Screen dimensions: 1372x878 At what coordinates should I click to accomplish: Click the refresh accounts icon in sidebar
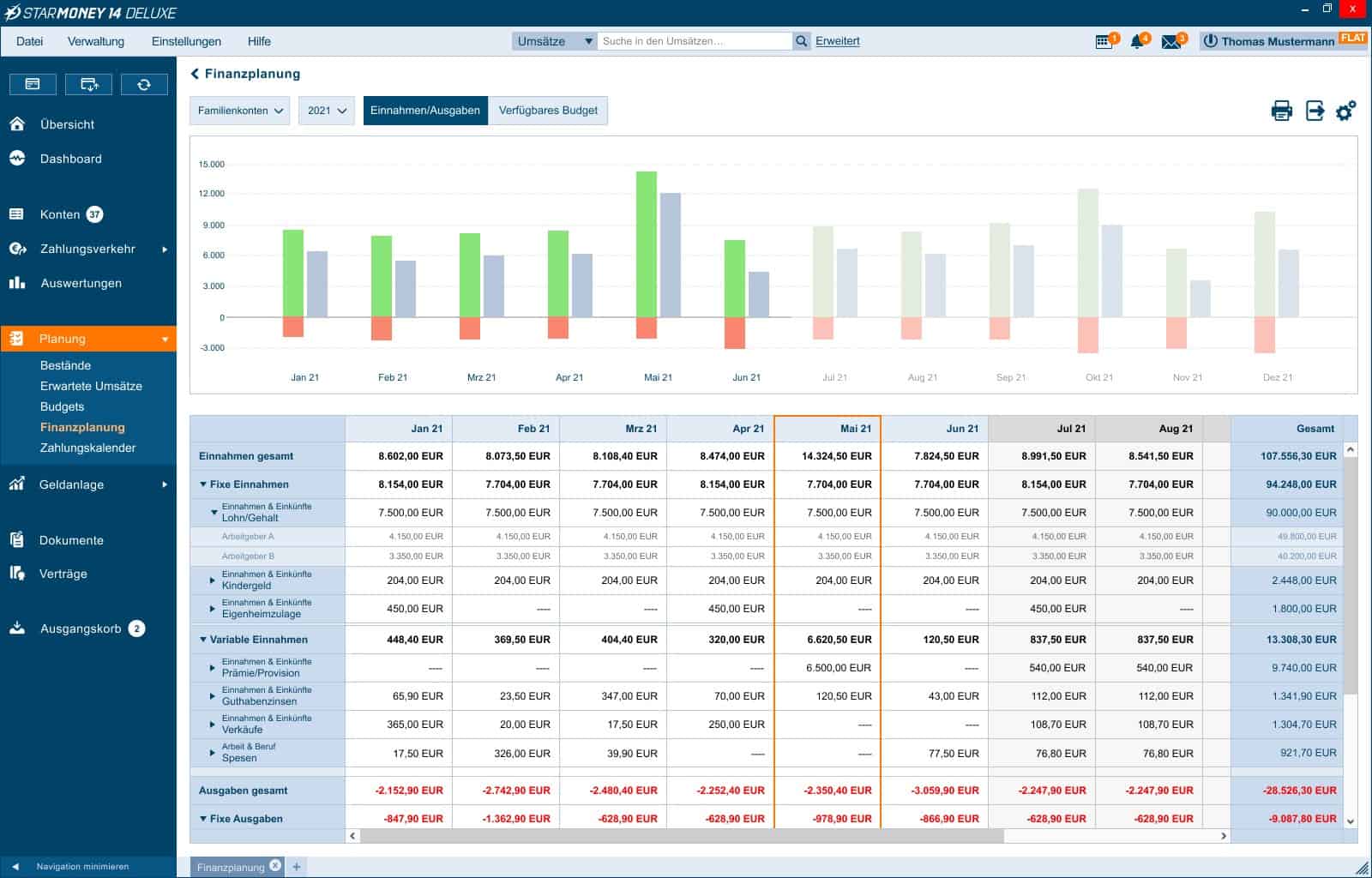click(x=144, y=84)
